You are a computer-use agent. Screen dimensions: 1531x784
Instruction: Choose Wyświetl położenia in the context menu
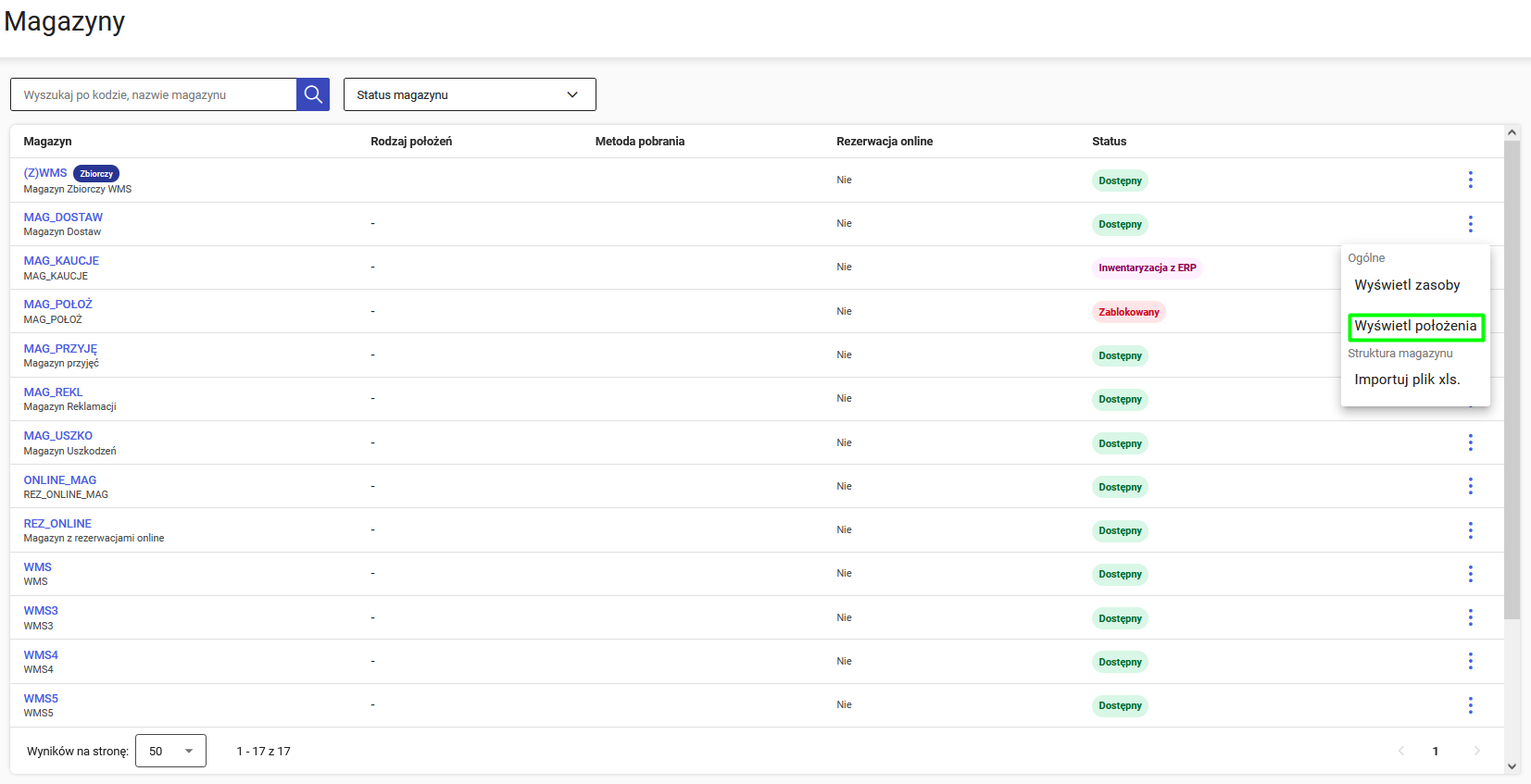1415,326
